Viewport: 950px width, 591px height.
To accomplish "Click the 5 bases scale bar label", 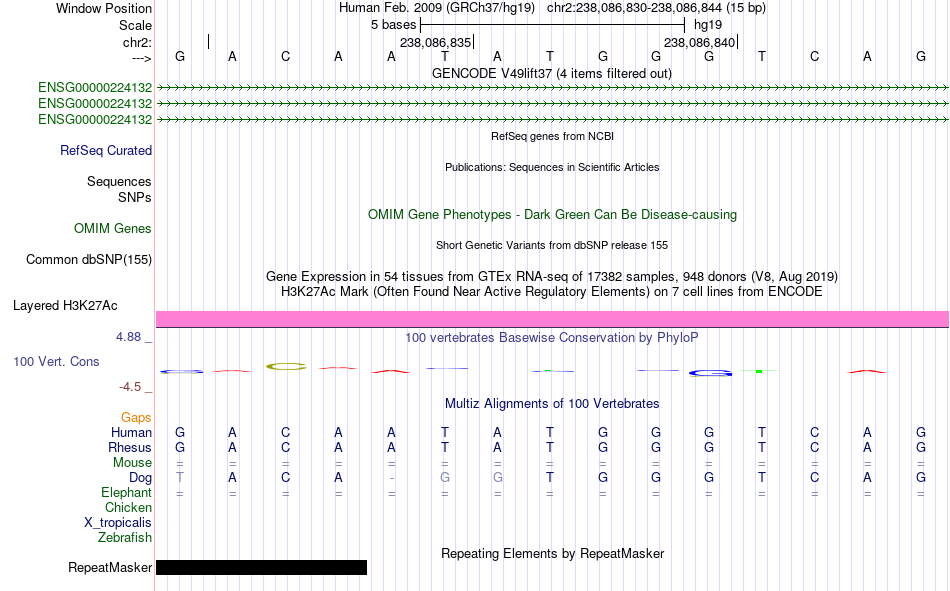I will [x=394, y=25].
